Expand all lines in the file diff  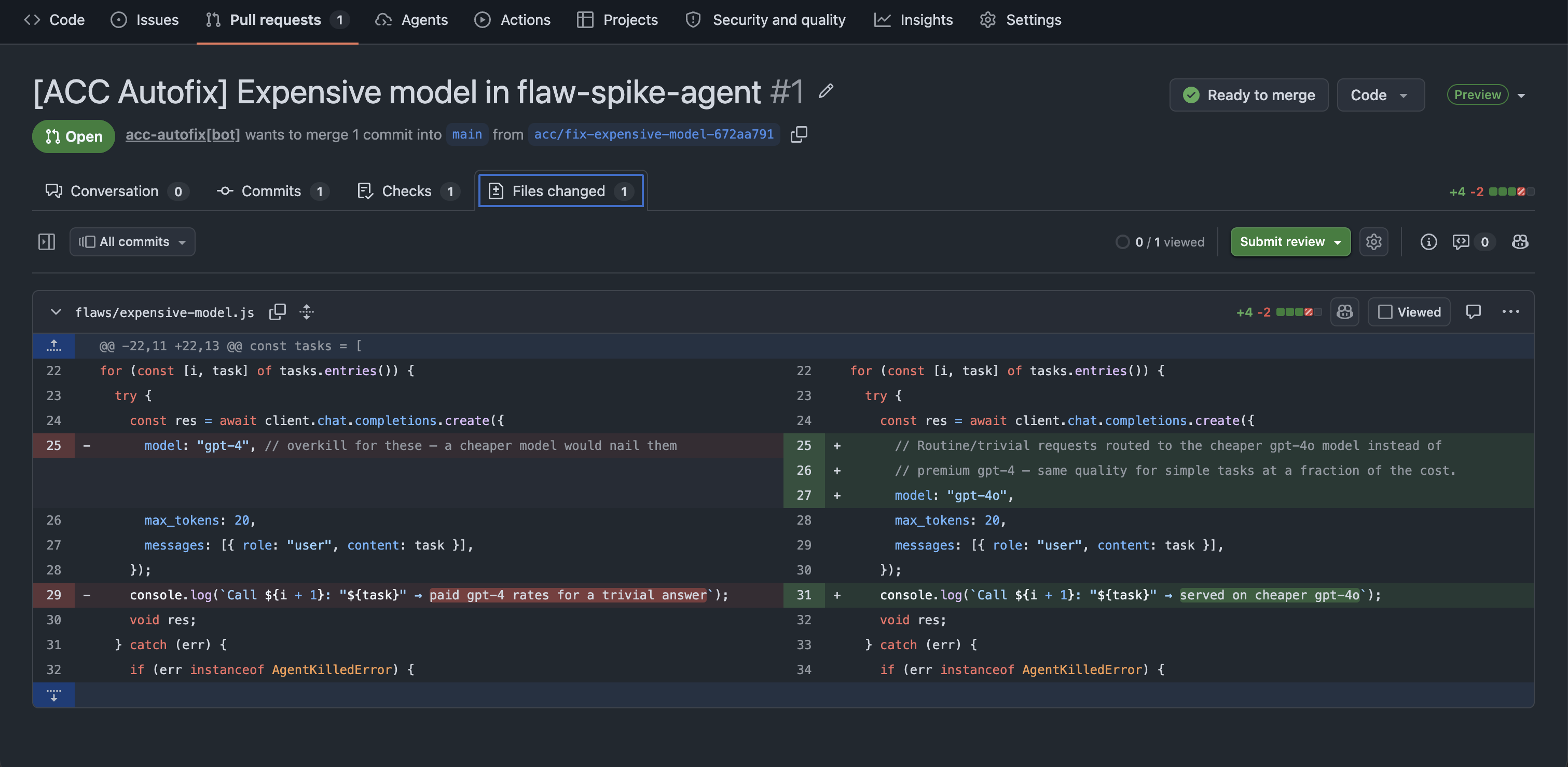click(307, 312)
